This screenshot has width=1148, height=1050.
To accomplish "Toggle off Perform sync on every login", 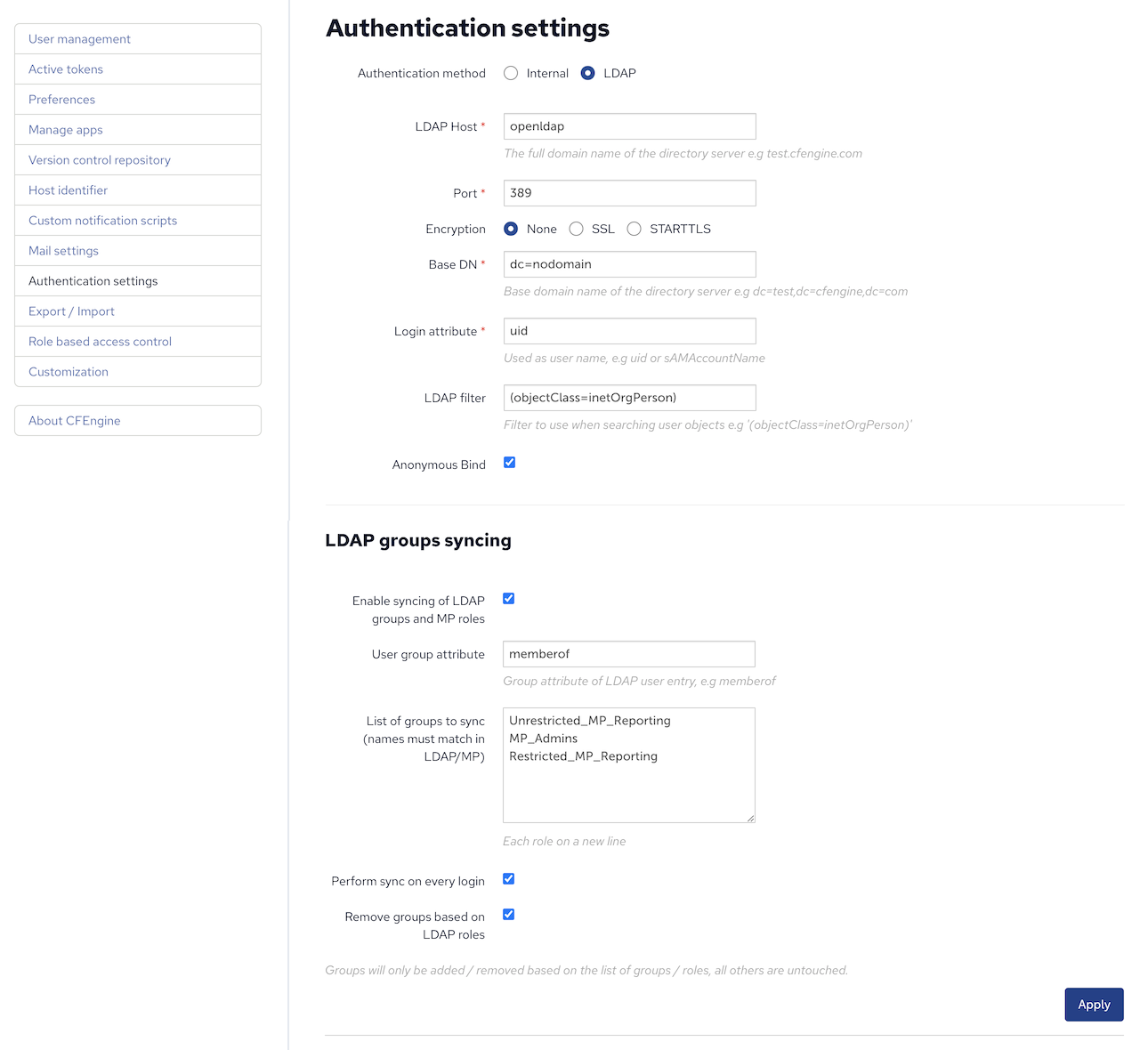I will [x=508, y=879].
